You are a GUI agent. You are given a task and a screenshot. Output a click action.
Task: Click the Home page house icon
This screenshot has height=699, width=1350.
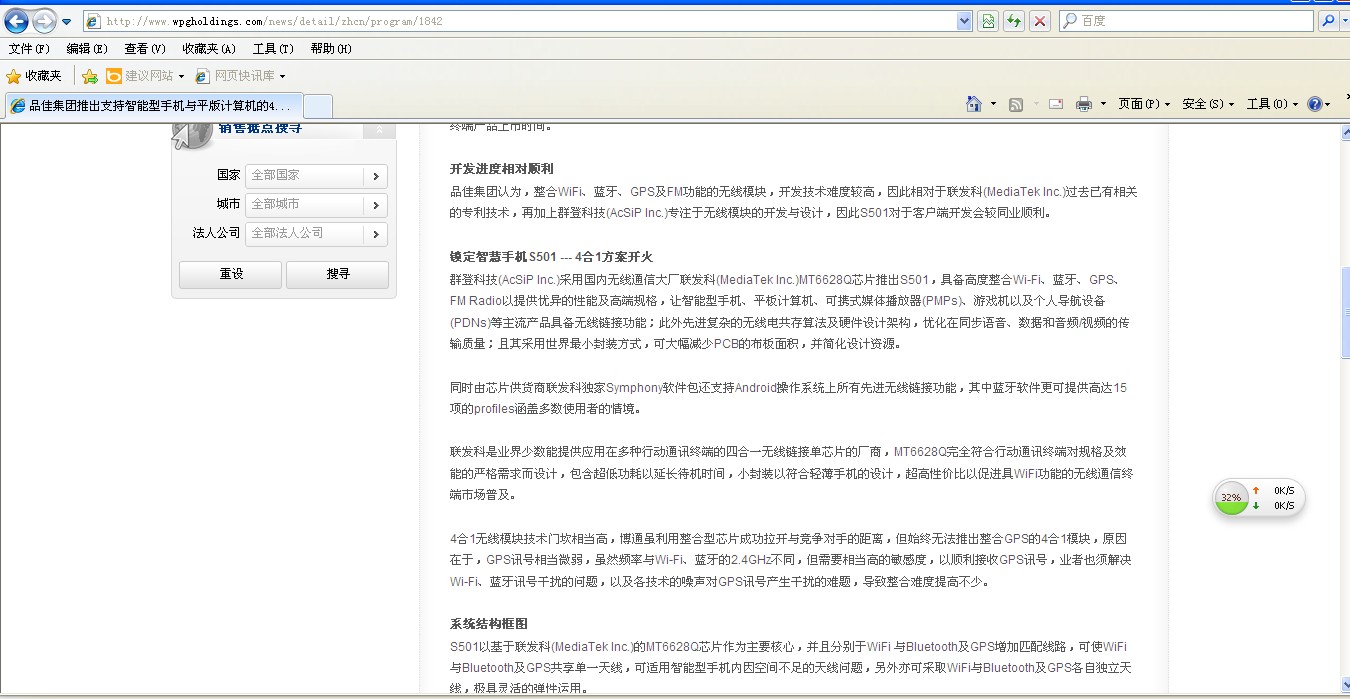tap(974, 104)
